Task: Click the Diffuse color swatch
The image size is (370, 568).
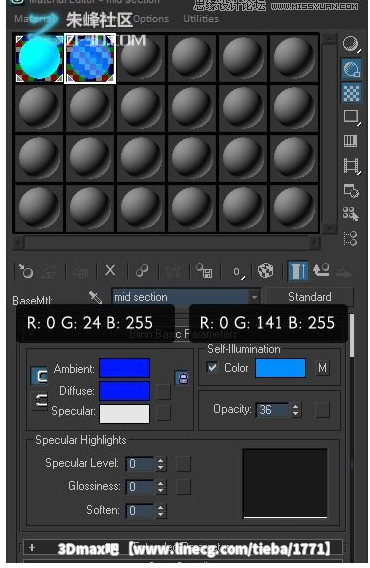Action: click(x=124, y=390)
